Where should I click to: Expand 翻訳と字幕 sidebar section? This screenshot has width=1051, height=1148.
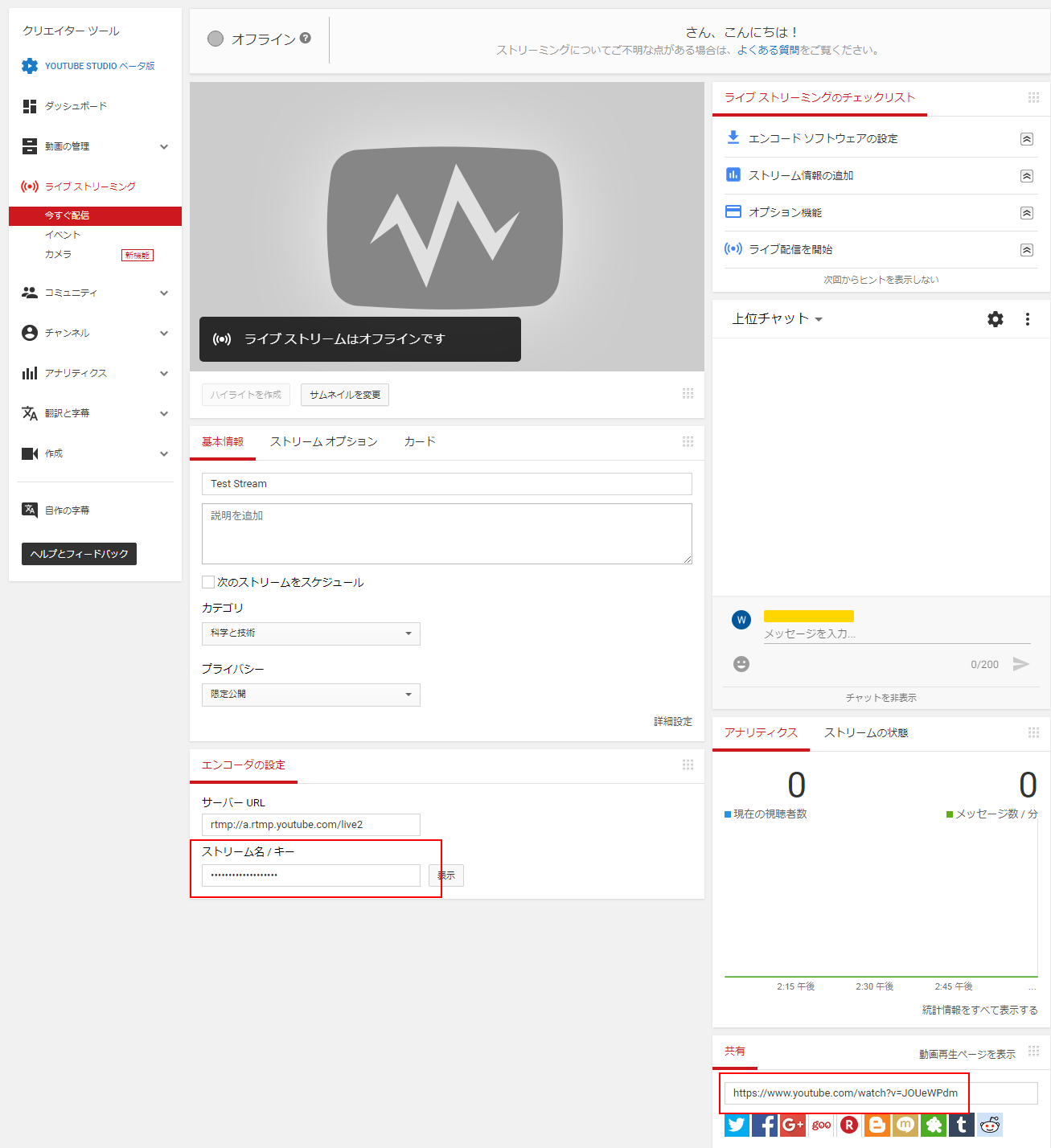point(164,413)
